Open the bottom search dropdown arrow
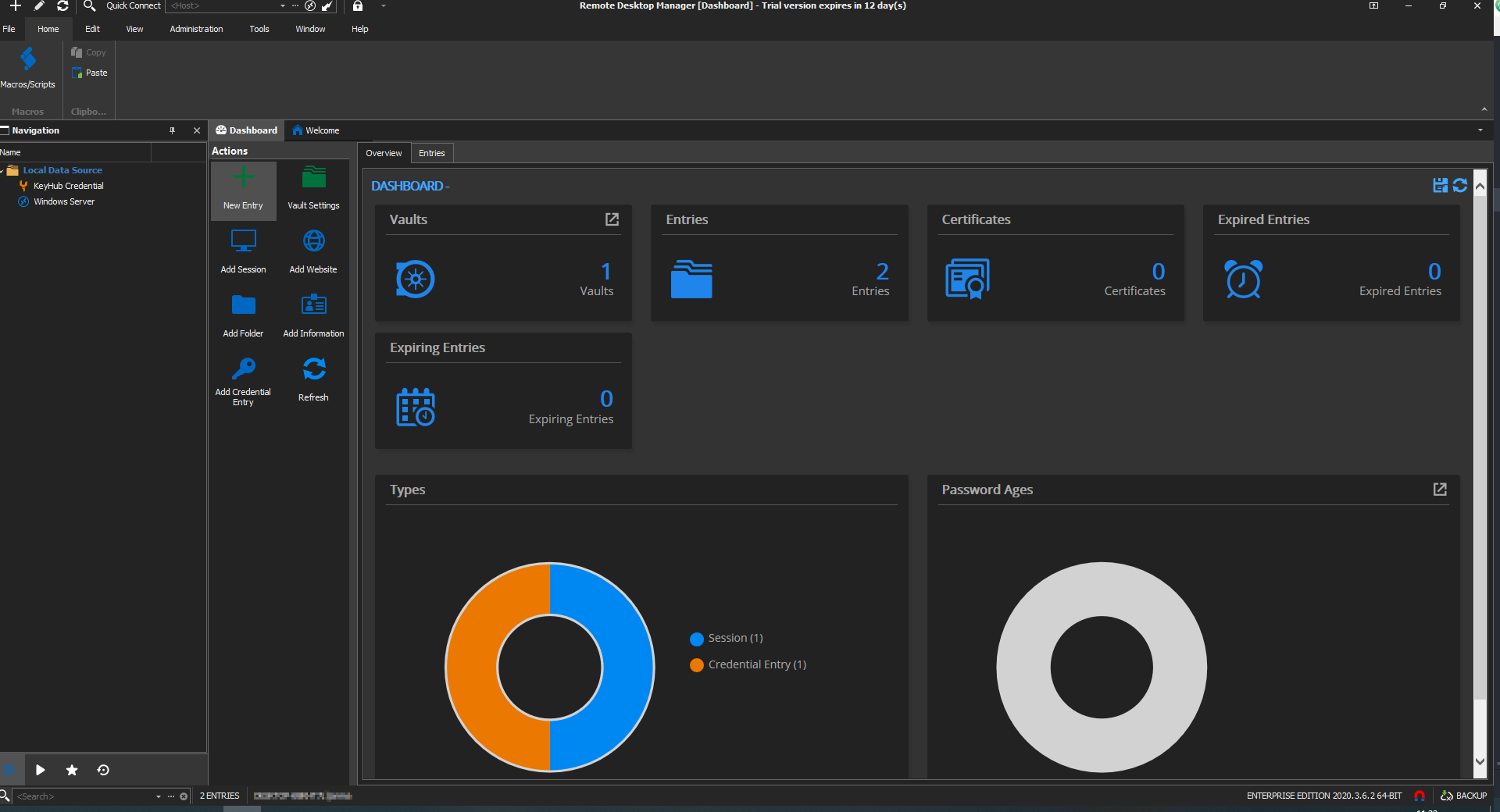 tap(159, 796)
